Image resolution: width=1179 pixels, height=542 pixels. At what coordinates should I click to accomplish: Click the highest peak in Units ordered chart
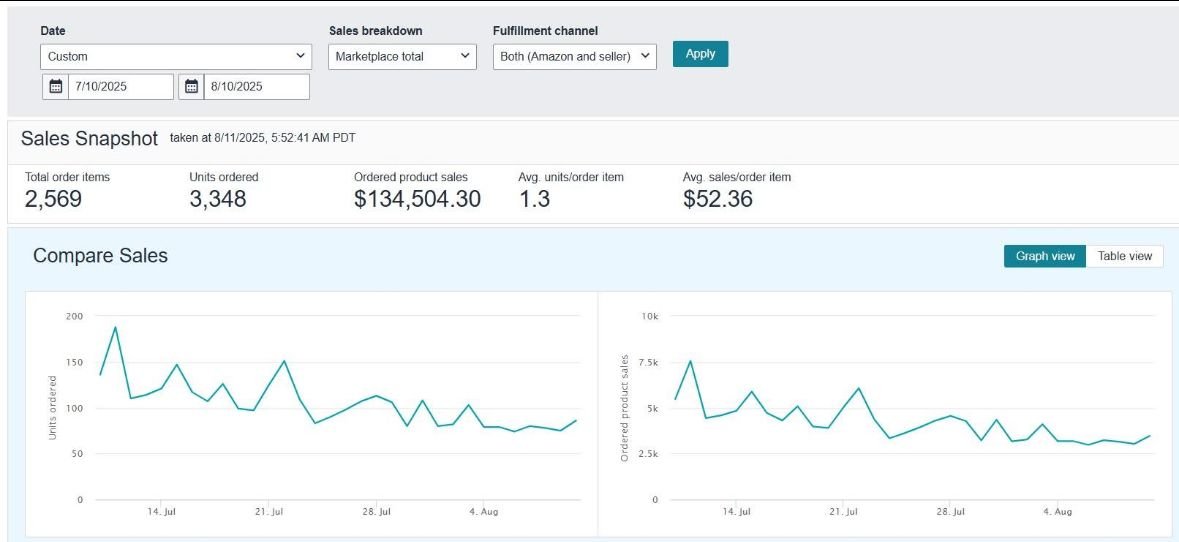click(x=115, y=327)
